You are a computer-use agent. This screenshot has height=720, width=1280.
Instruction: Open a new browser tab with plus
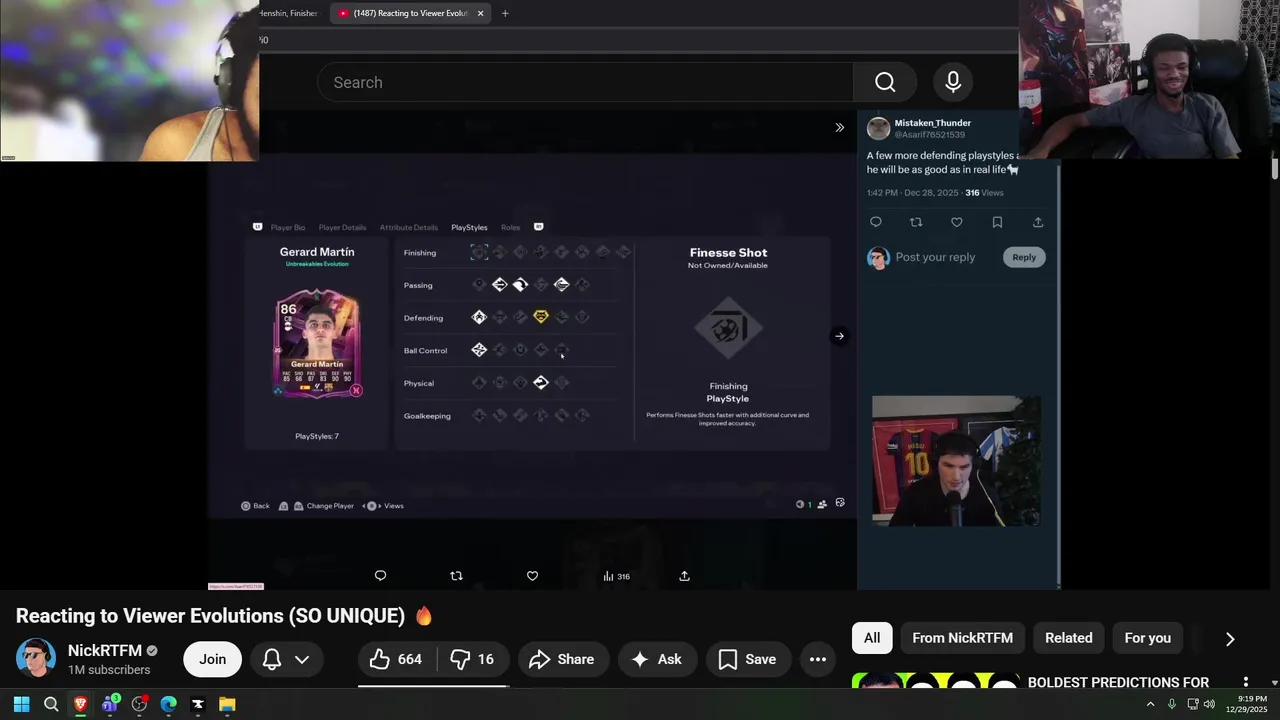[505, 13]
